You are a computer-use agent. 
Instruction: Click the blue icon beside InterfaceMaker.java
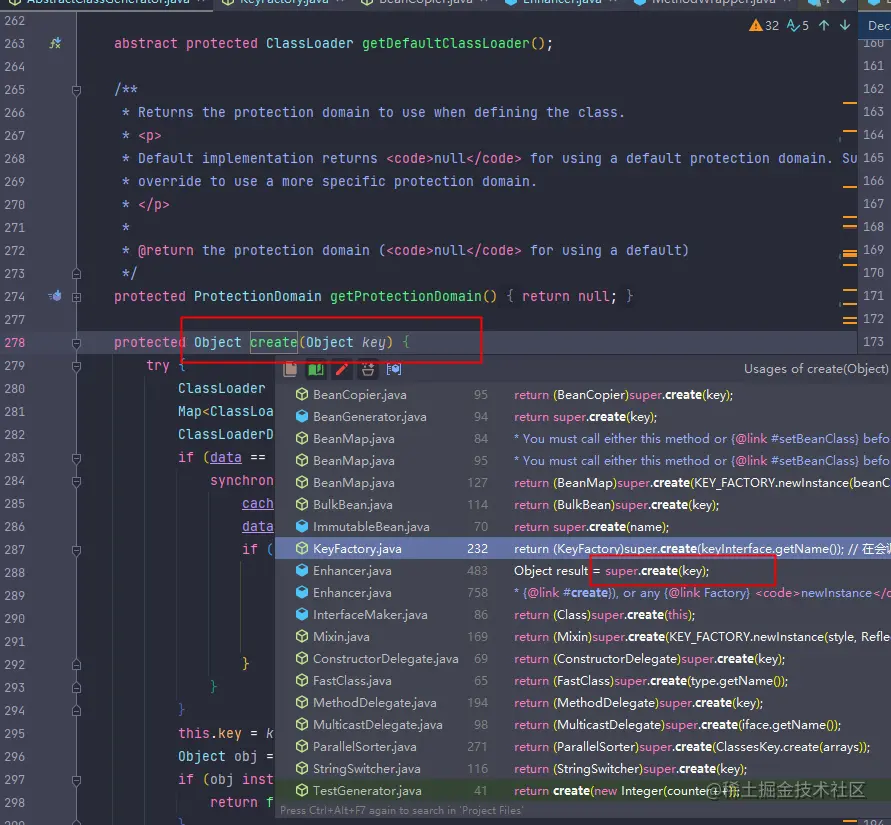(302, 615)
